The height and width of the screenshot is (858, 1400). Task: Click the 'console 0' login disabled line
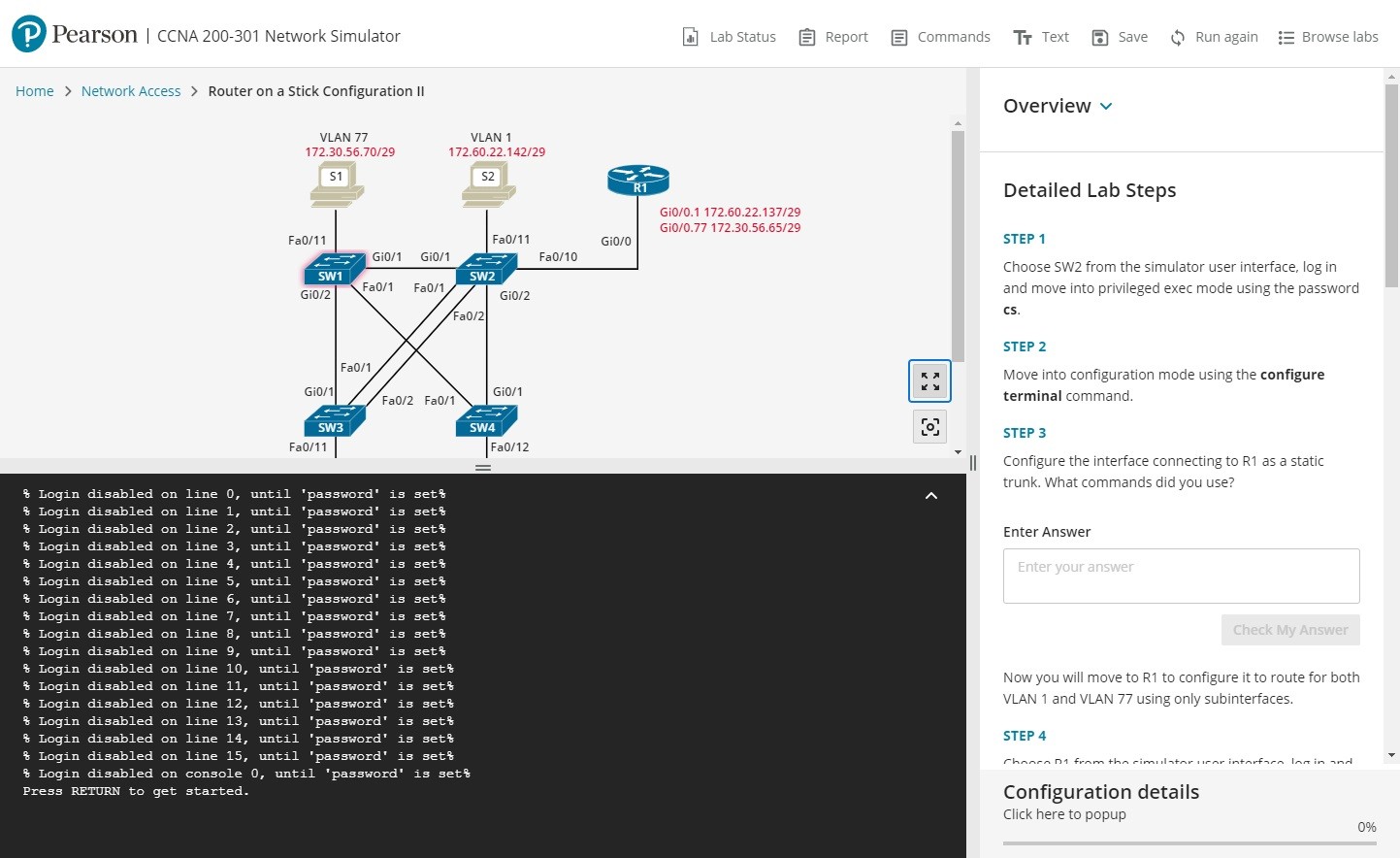click(x=246, y=774)
